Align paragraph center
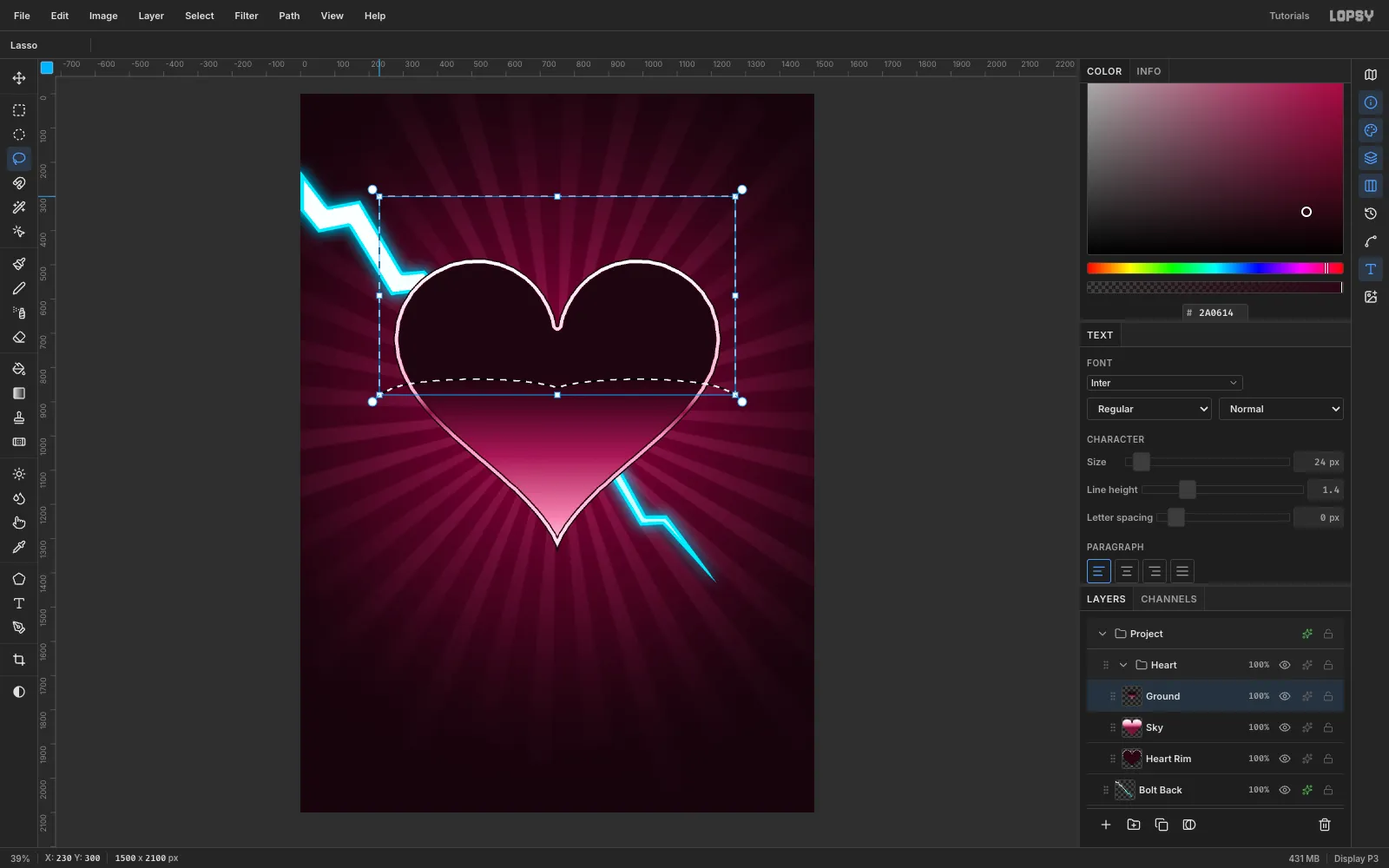 tap(1126, 571)
